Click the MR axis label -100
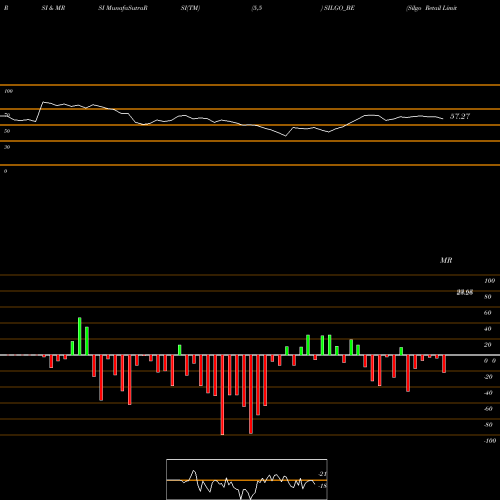Screen dimensions: 500x500 click(x=490, y=441)
